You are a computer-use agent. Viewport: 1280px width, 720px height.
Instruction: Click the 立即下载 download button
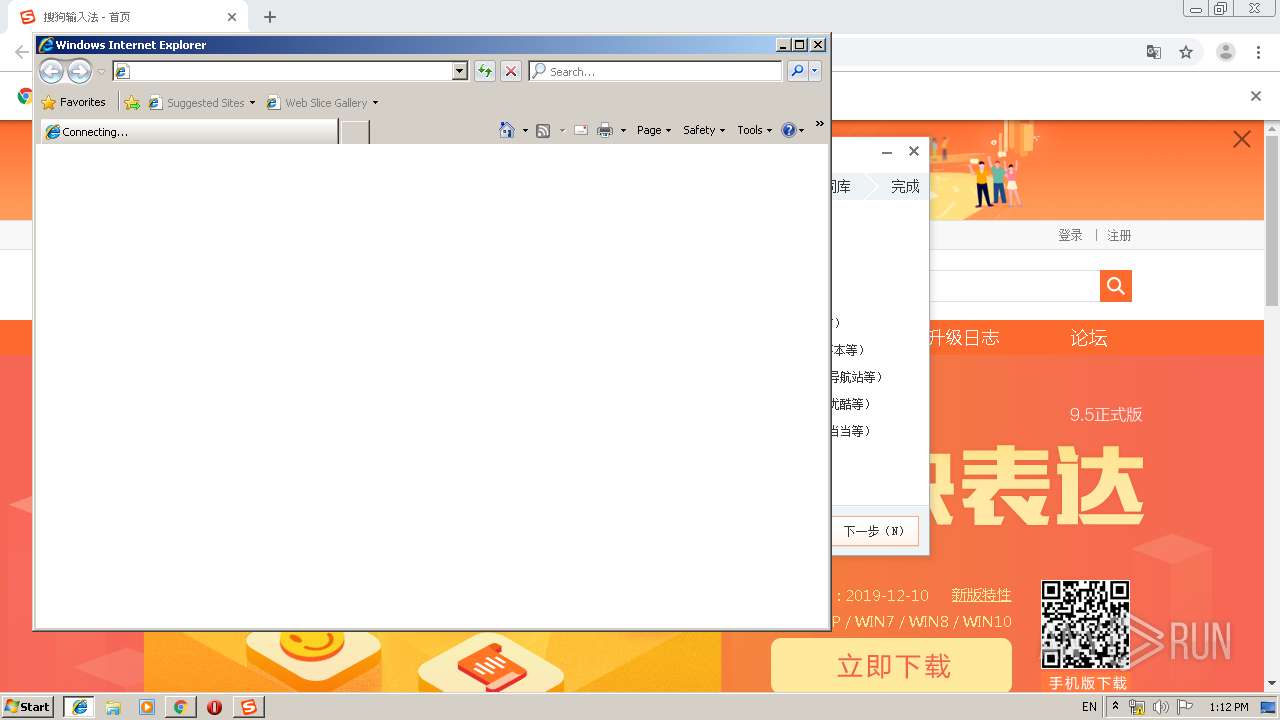(893, 666)
